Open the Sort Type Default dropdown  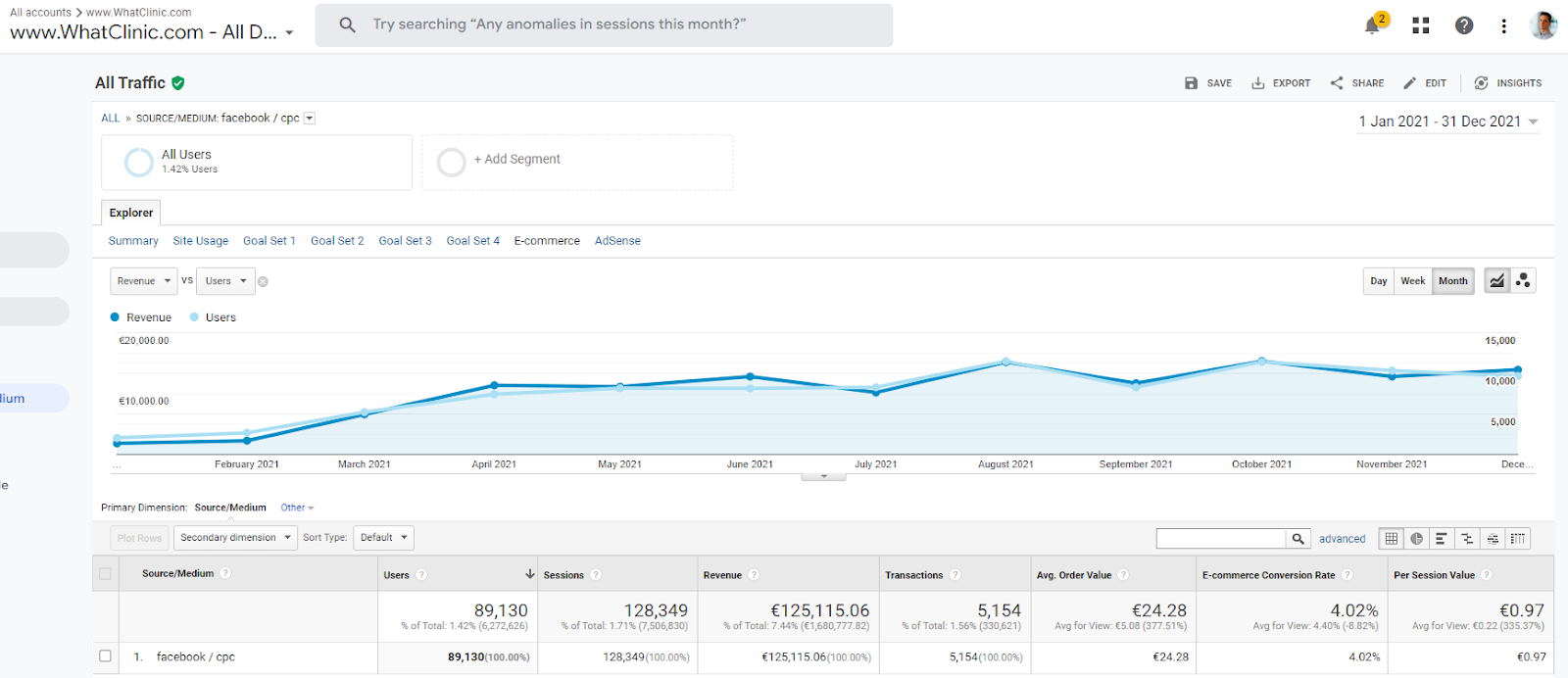point(384,538)
